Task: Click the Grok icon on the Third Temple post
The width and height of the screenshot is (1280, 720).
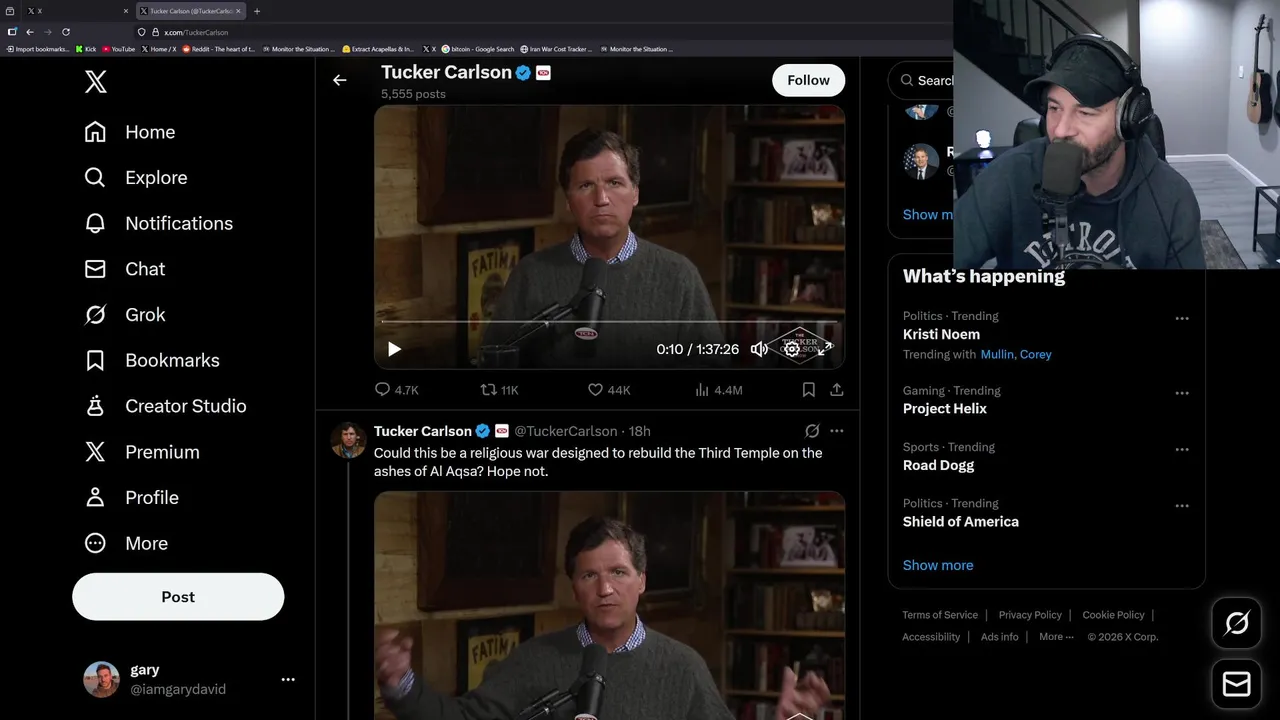Action: click(x=812, y=431)
